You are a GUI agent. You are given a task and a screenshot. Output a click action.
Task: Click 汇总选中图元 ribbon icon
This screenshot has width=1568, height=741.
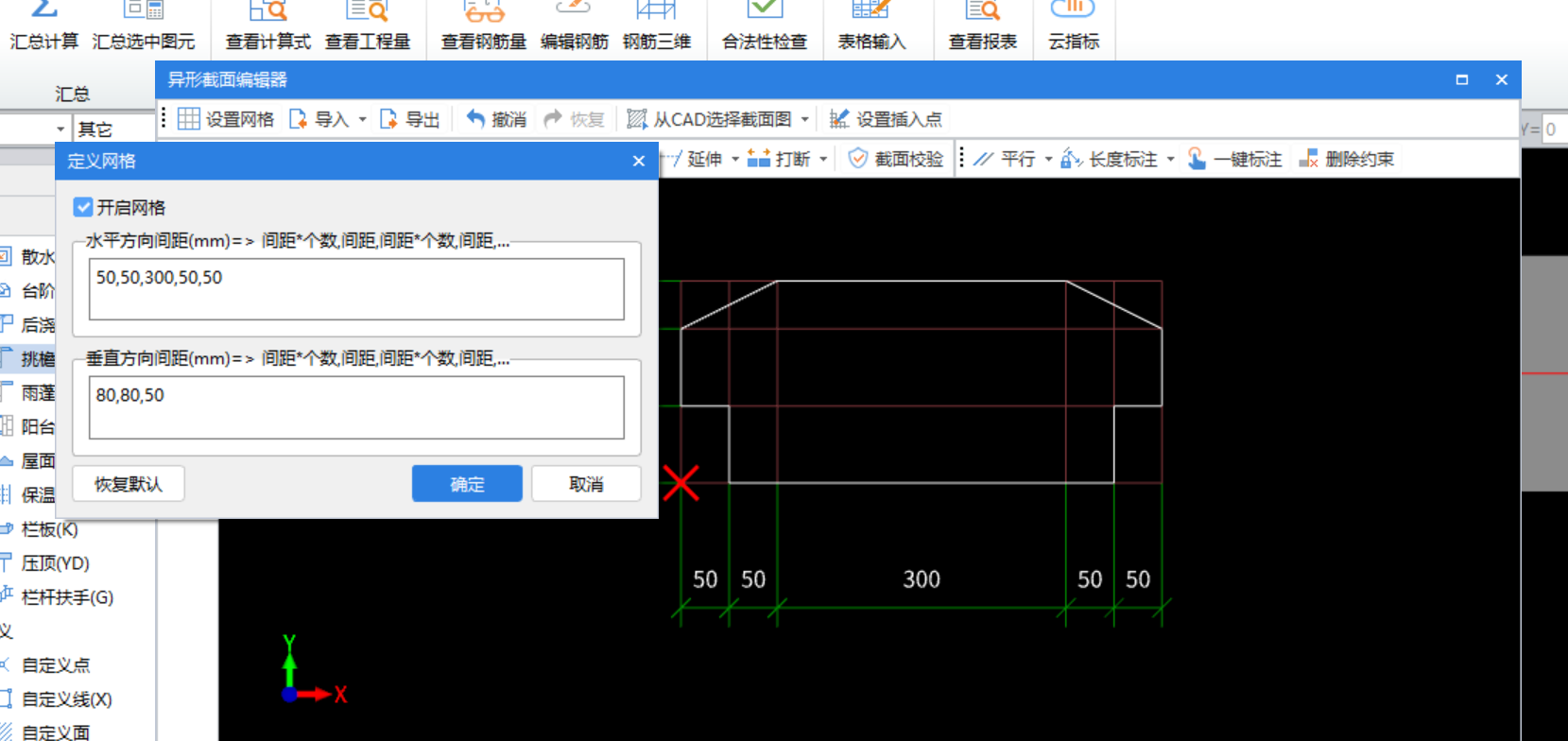[144, 26]
